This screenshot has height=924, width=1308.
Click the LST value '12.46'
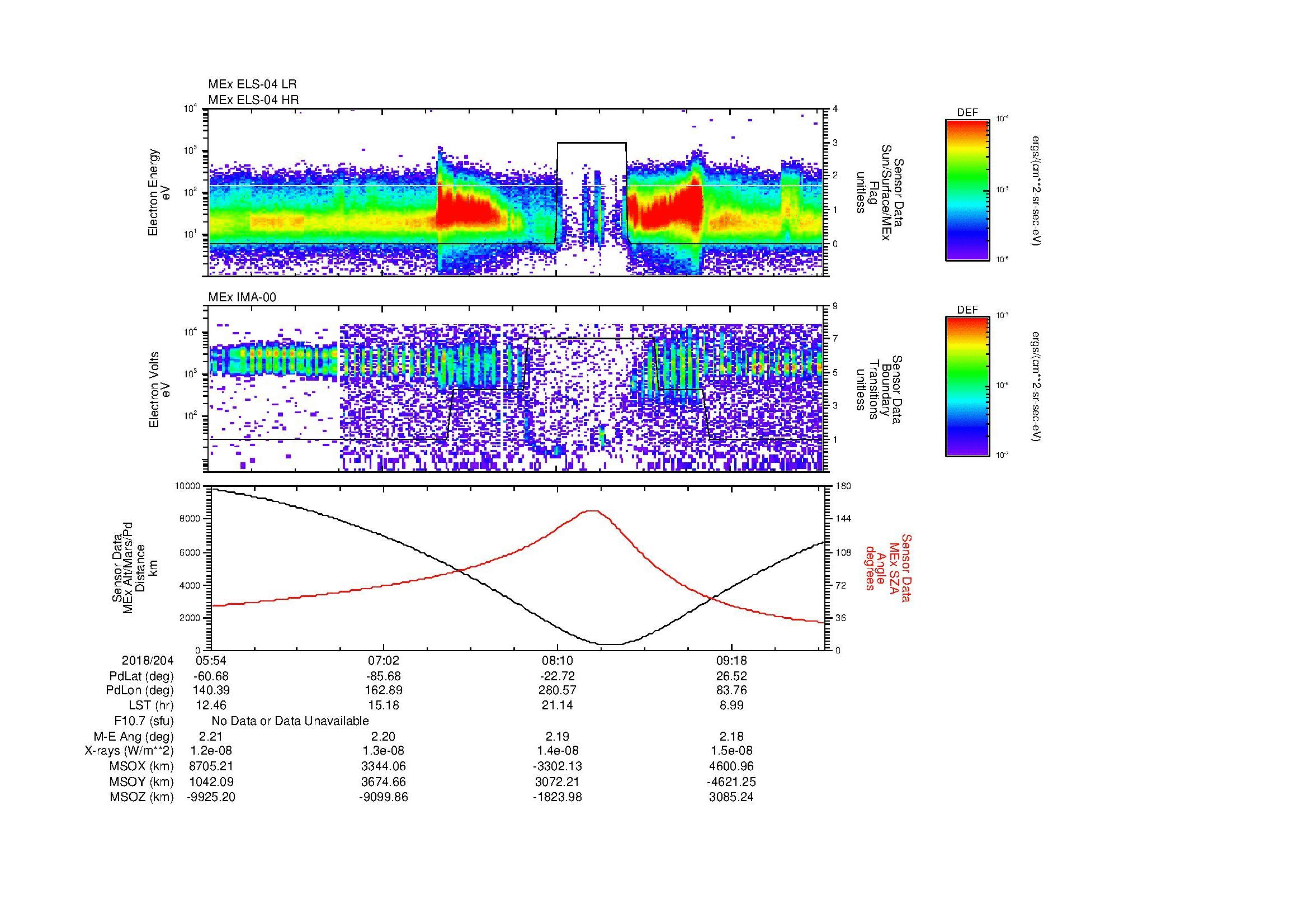tap(211, 705)
